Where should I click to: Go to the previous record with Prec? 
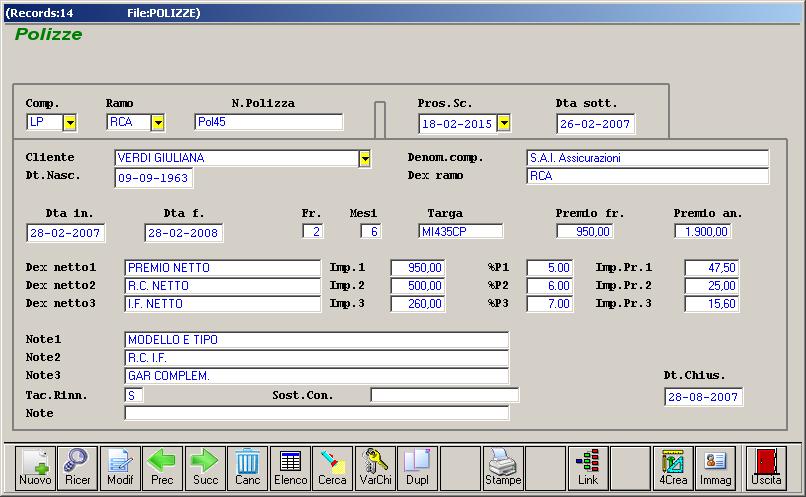pyautogui.click(x=162, y=468)
